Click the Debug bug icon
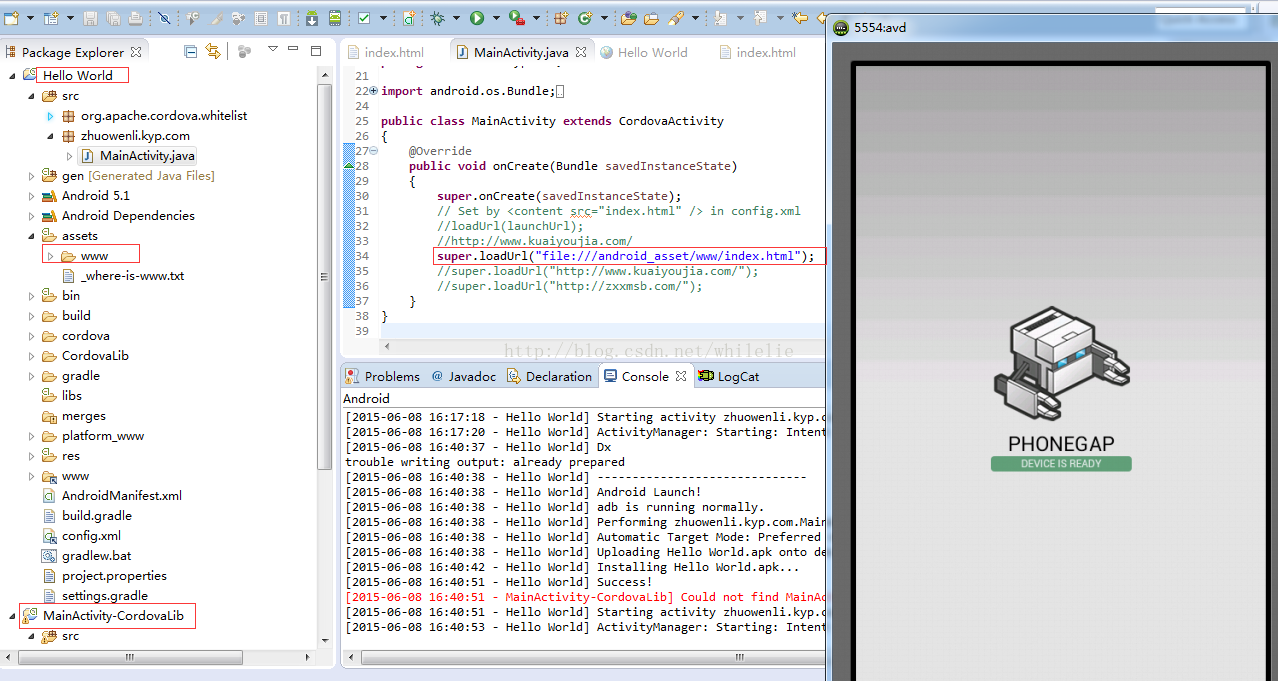 [438, 18]
